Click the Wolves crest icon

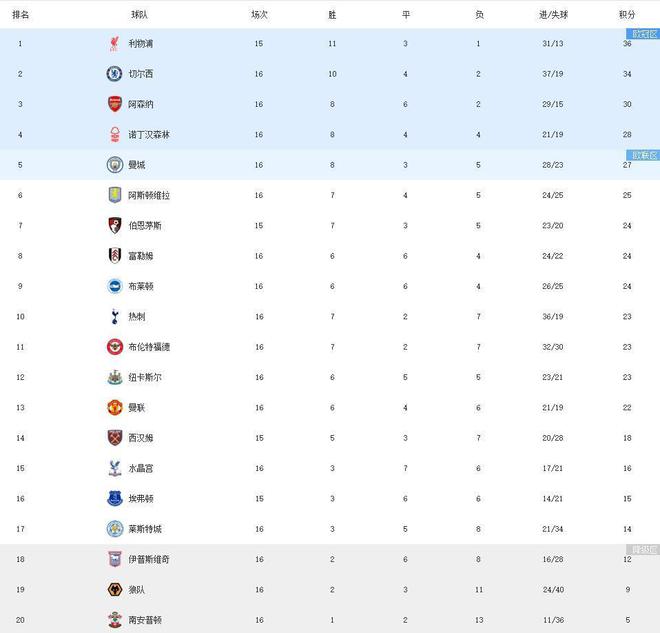click(x=114, y=589)
